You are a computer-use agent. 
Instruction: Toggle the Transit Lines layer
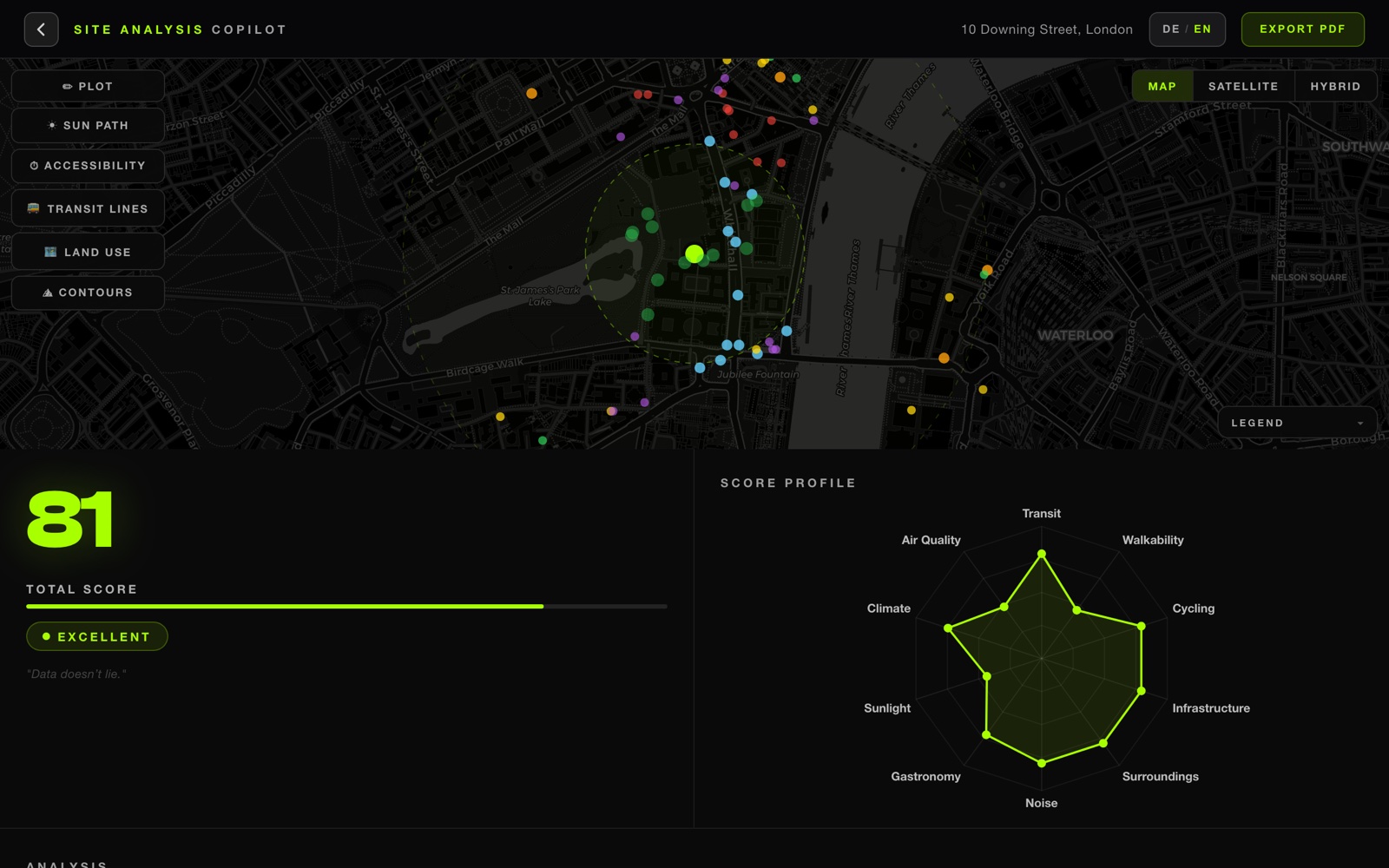pyautogui.click(x=88, y=209)
